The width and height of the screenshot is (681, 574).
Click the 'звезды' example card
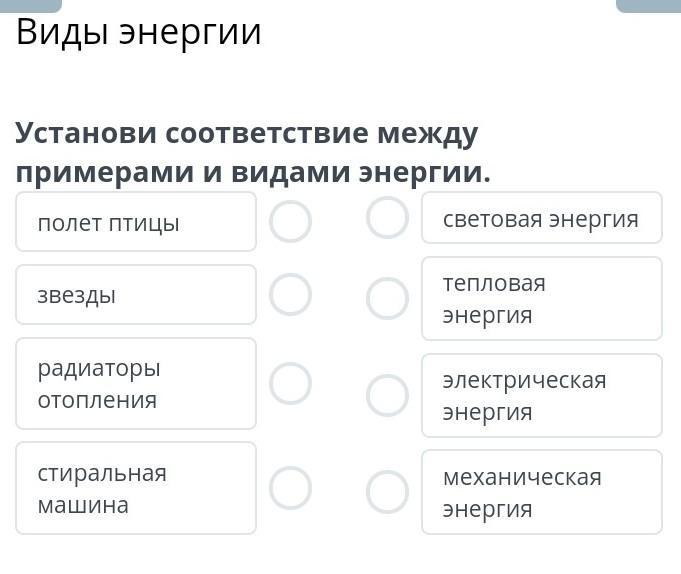(x=136, y=295)
